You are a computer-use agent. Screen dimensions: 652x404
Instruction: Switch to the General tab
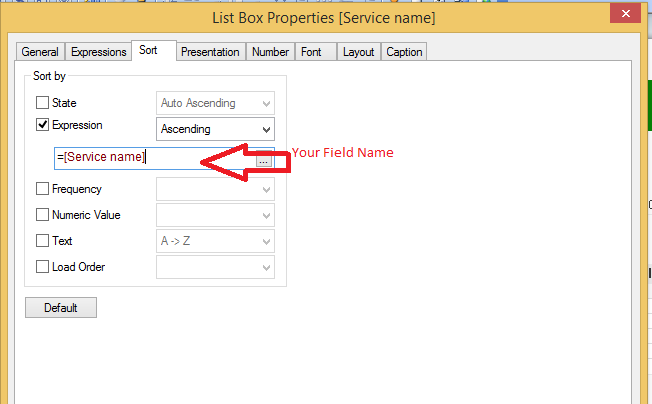40,52
